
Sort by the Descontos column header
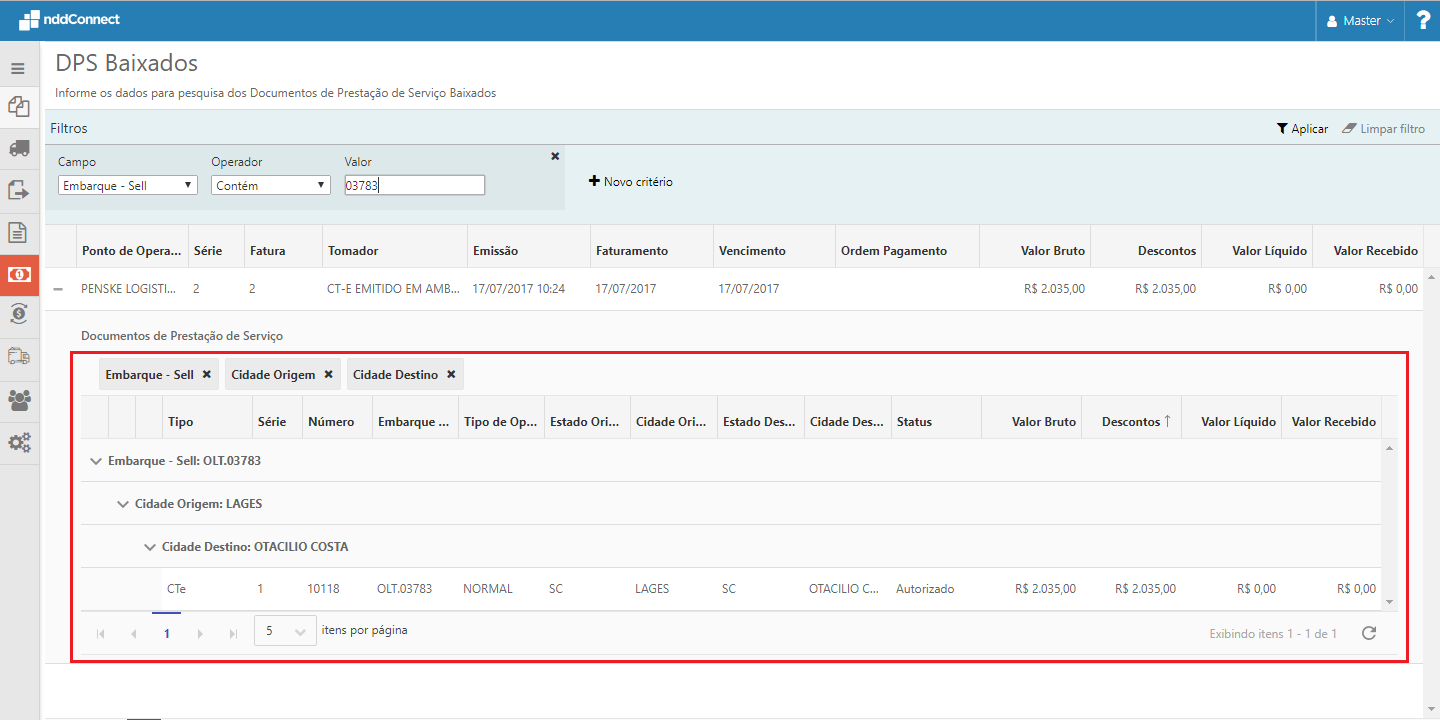click(1130, 422)
